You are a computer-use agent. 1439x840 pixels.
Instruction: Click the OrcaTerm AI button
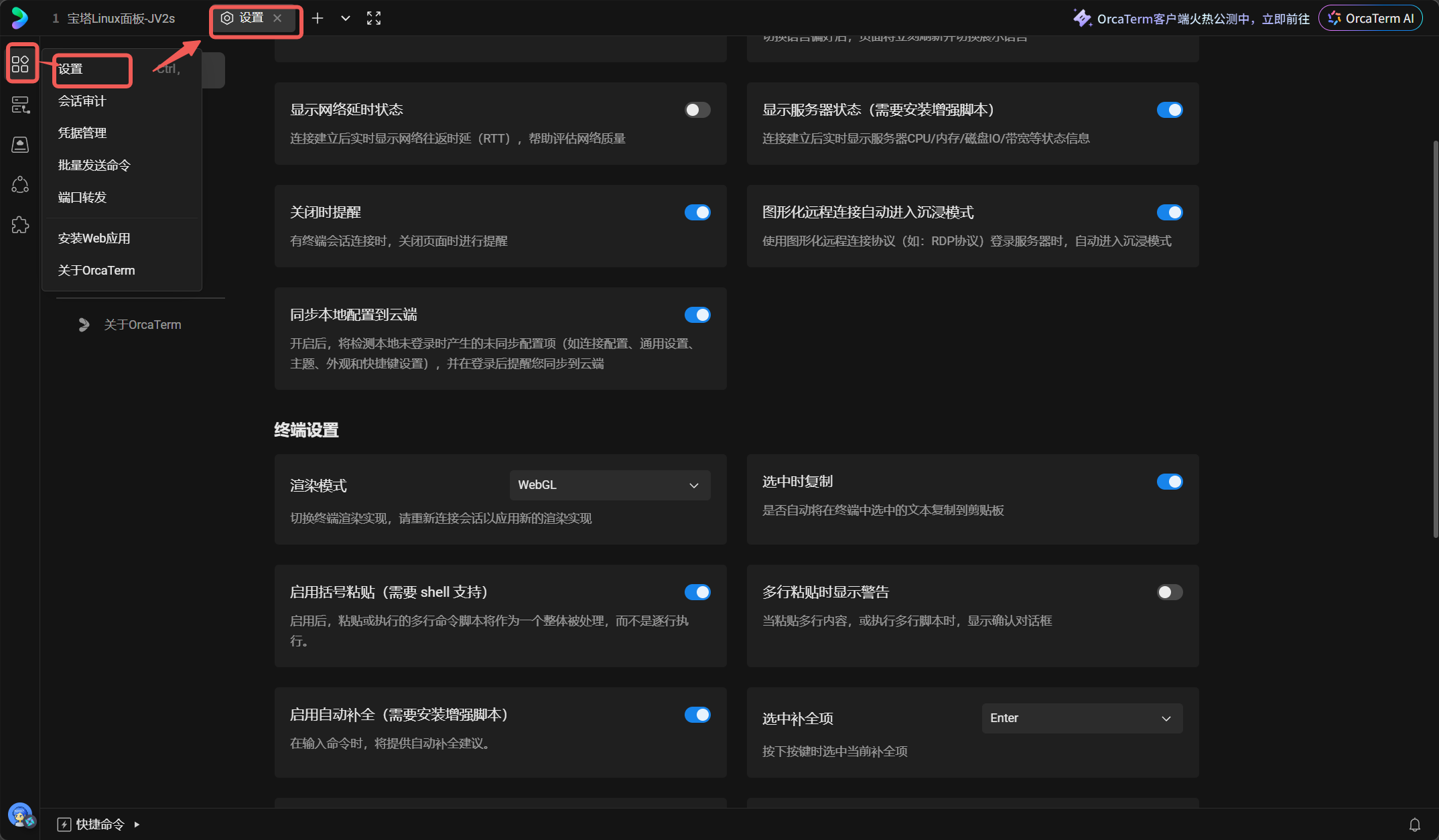(x=1371, y=19)
